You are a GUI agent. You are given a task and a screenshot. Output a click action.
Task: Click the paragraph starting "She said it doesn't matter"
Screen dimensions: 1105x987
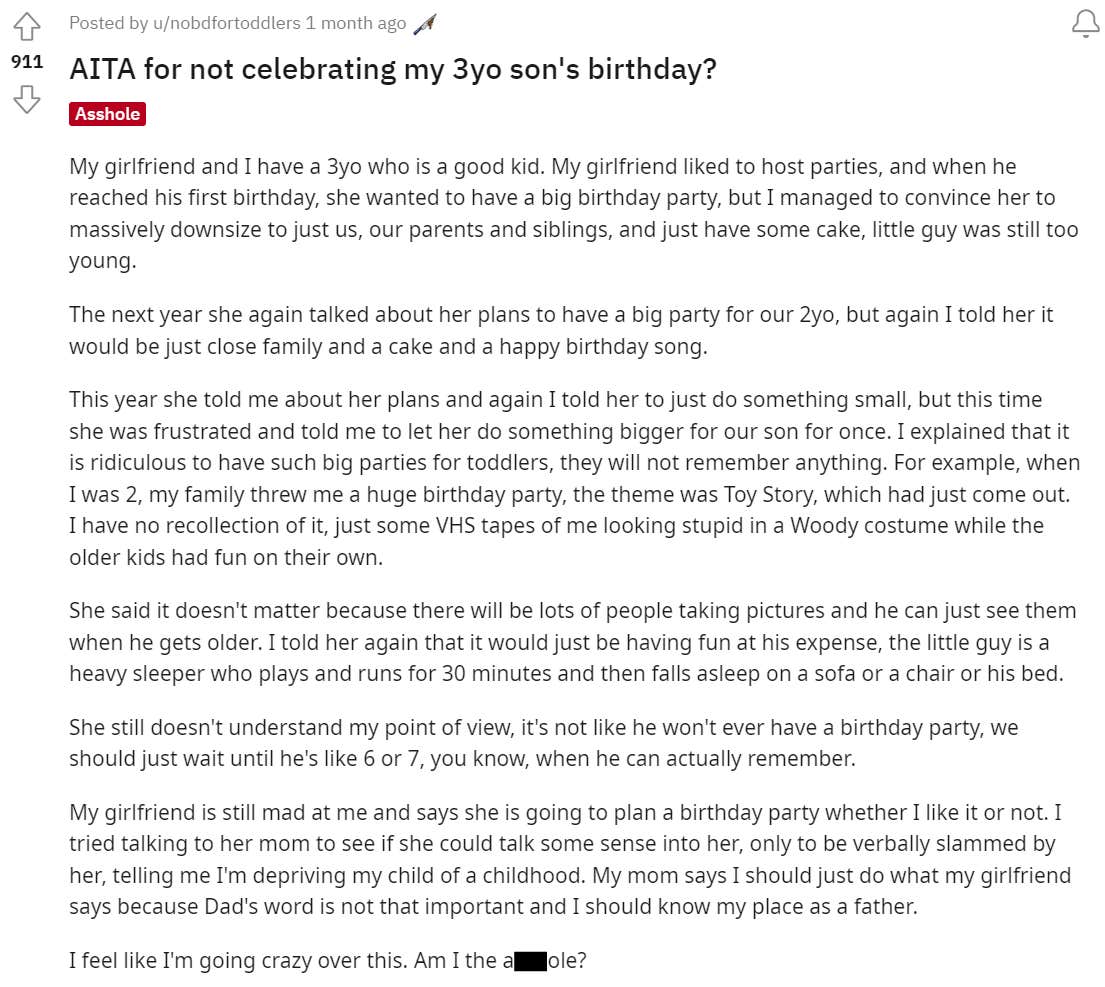[x=572, y=642]
